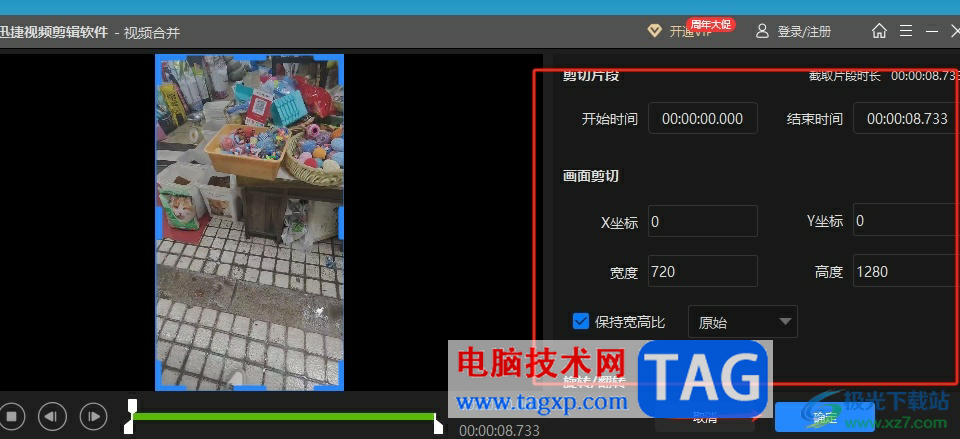The height and width of the screenshot is (439, 960).
Task: Step to previous frame
Action: click(x=52, y=417)
